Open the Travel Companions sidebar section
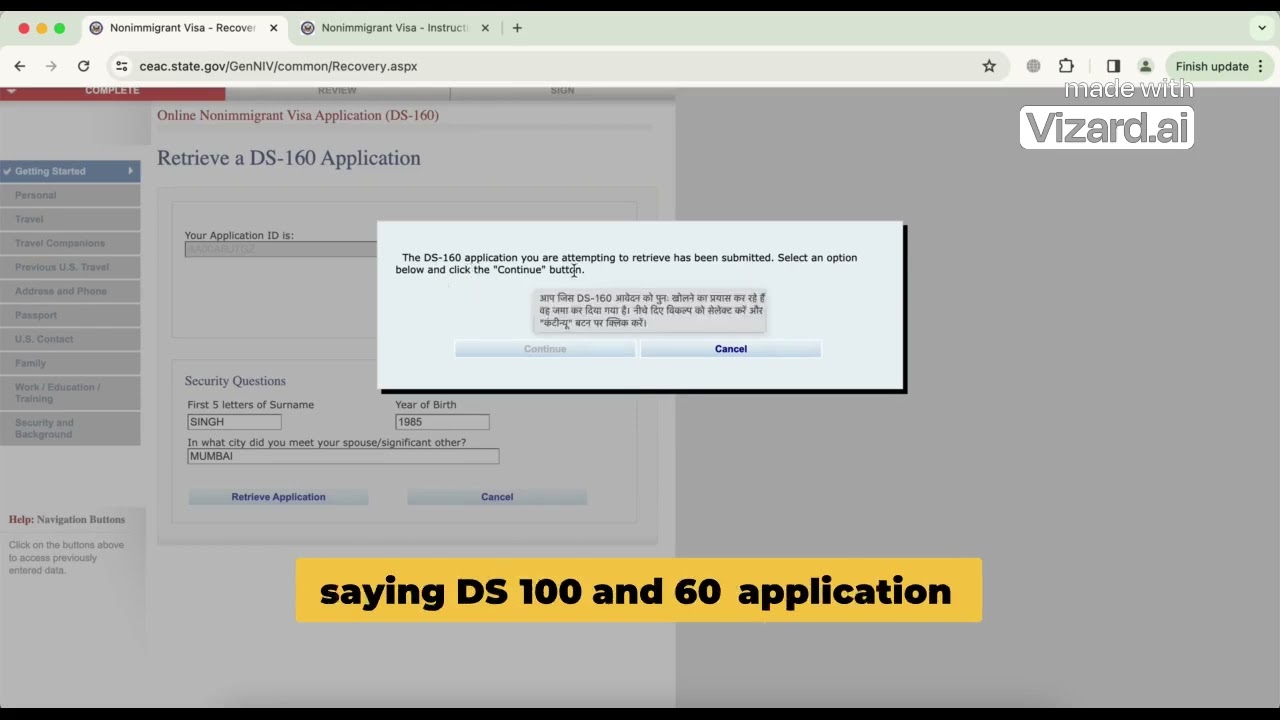Viewport: 1280px width, 720px height. coord(70,243)
